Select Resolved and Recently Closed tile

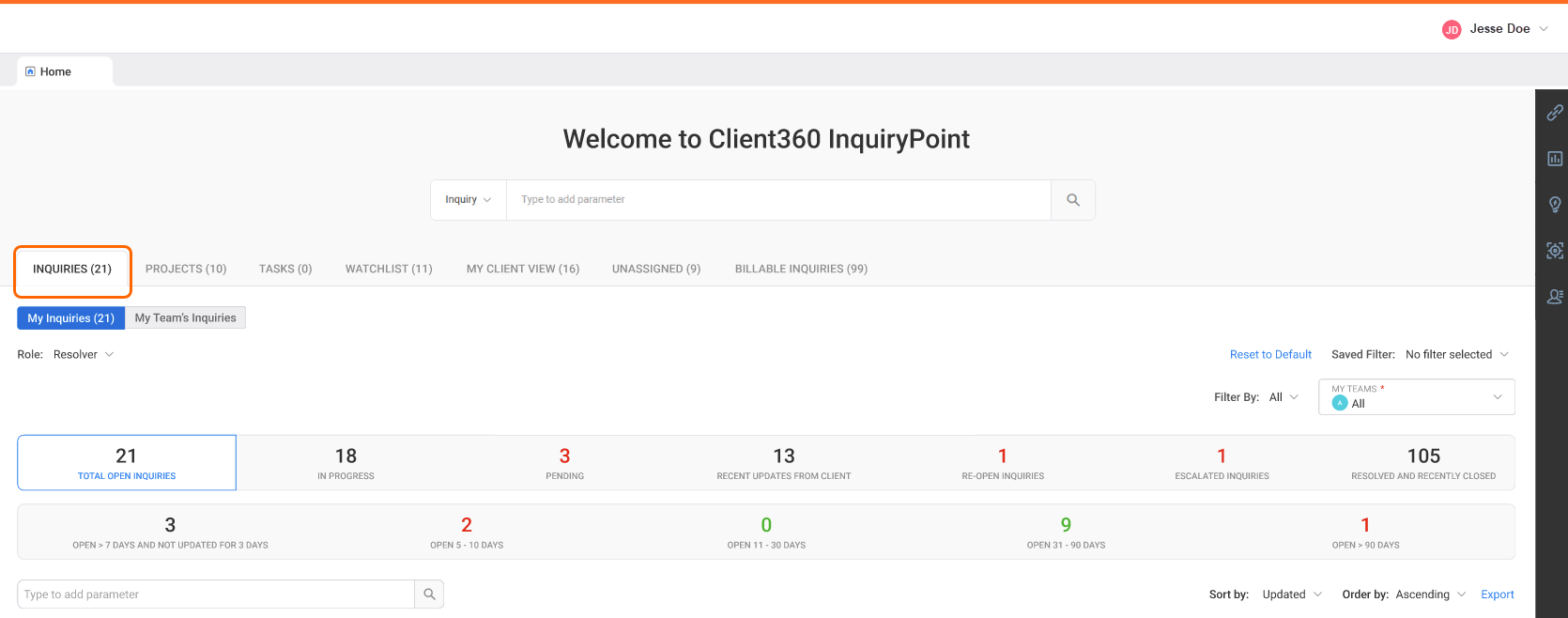[x=1423, y=463]
